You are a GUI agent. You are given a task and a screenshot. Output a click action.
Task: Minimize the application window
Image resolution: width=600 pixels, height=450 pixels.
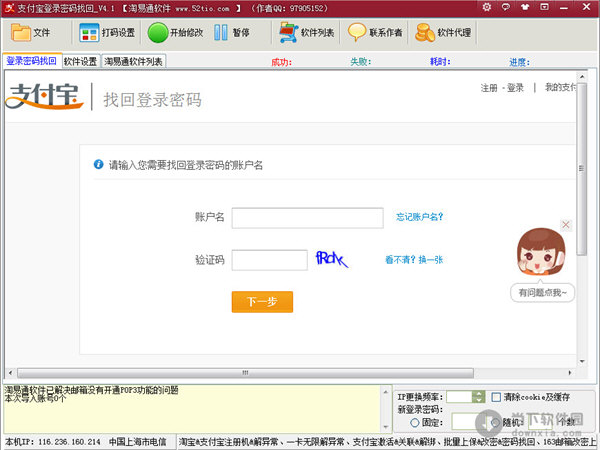click(564, 7)
